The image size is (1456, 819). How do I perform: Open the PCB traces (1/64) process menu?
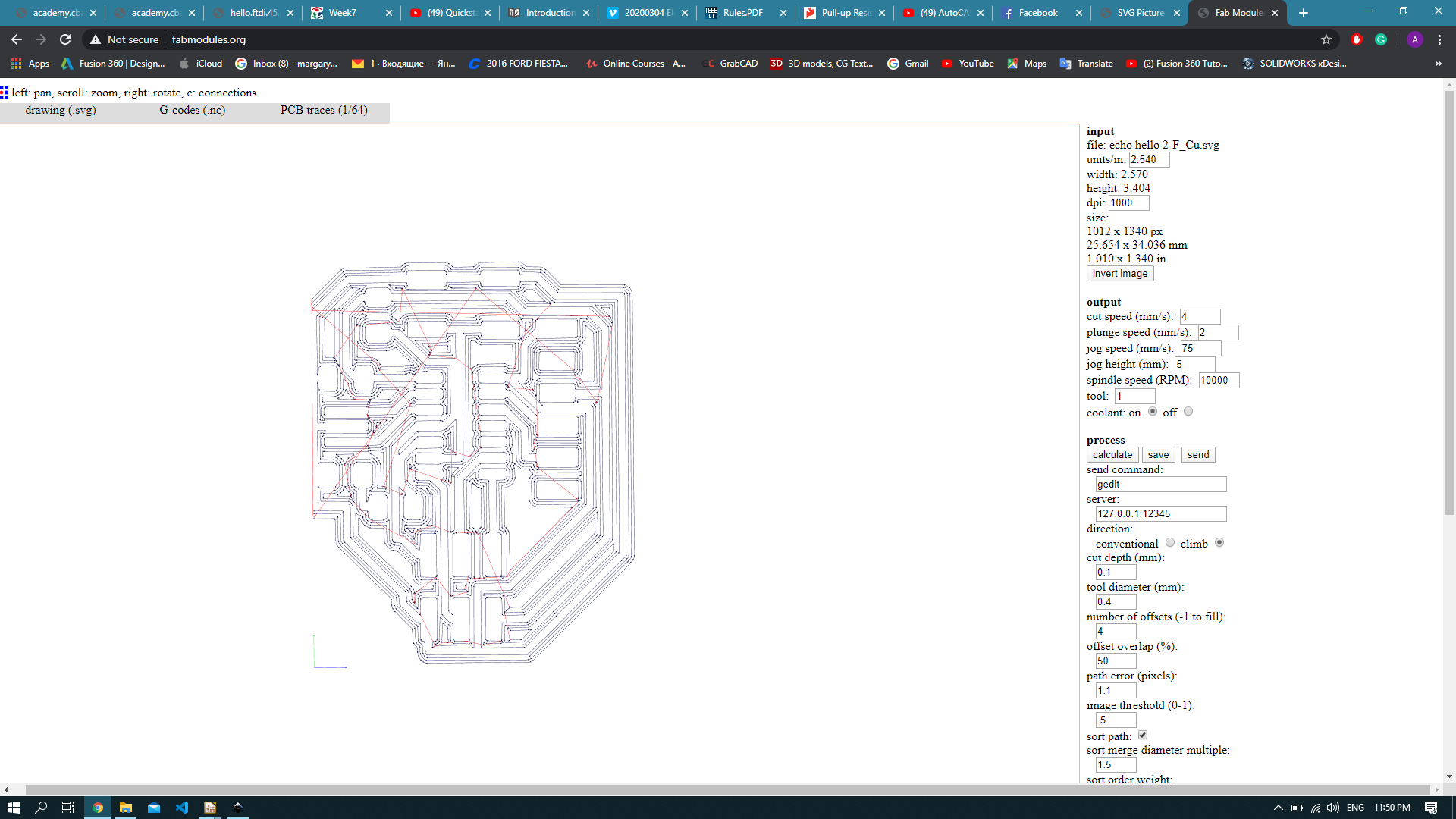click(324, 111)
